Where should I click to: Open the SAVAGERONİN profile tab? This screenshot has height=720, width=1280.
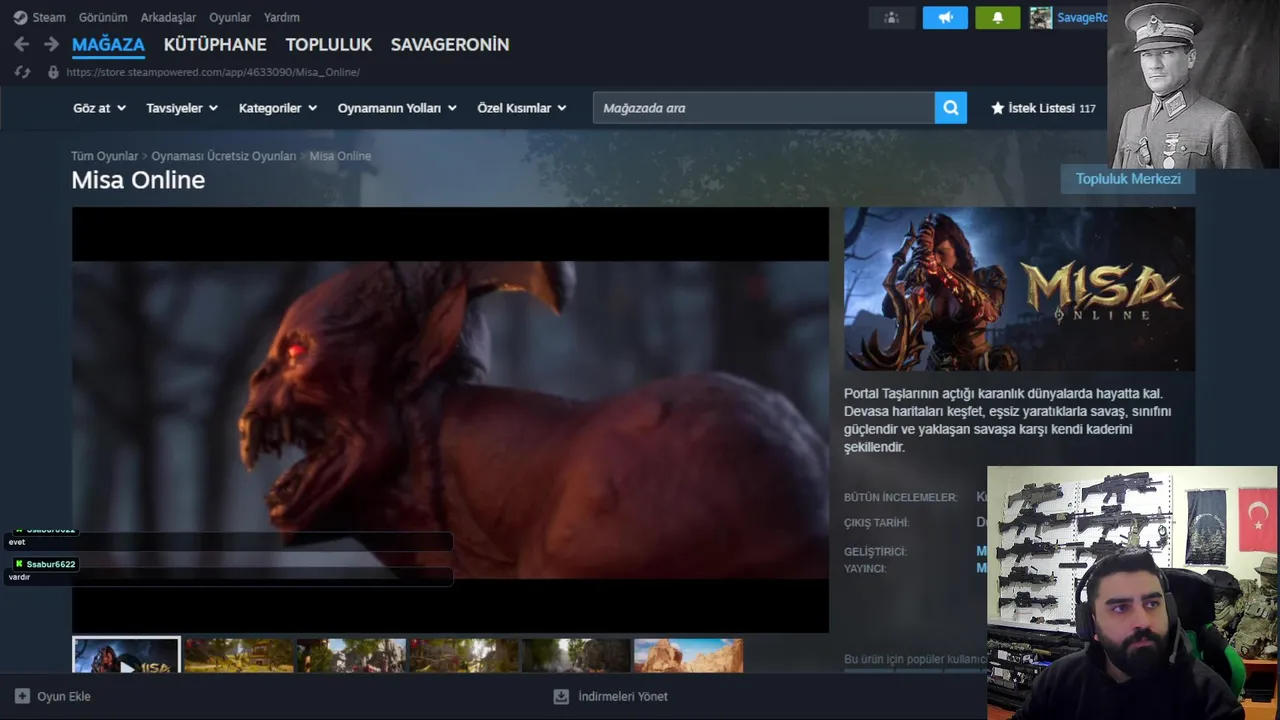point(450,45)
